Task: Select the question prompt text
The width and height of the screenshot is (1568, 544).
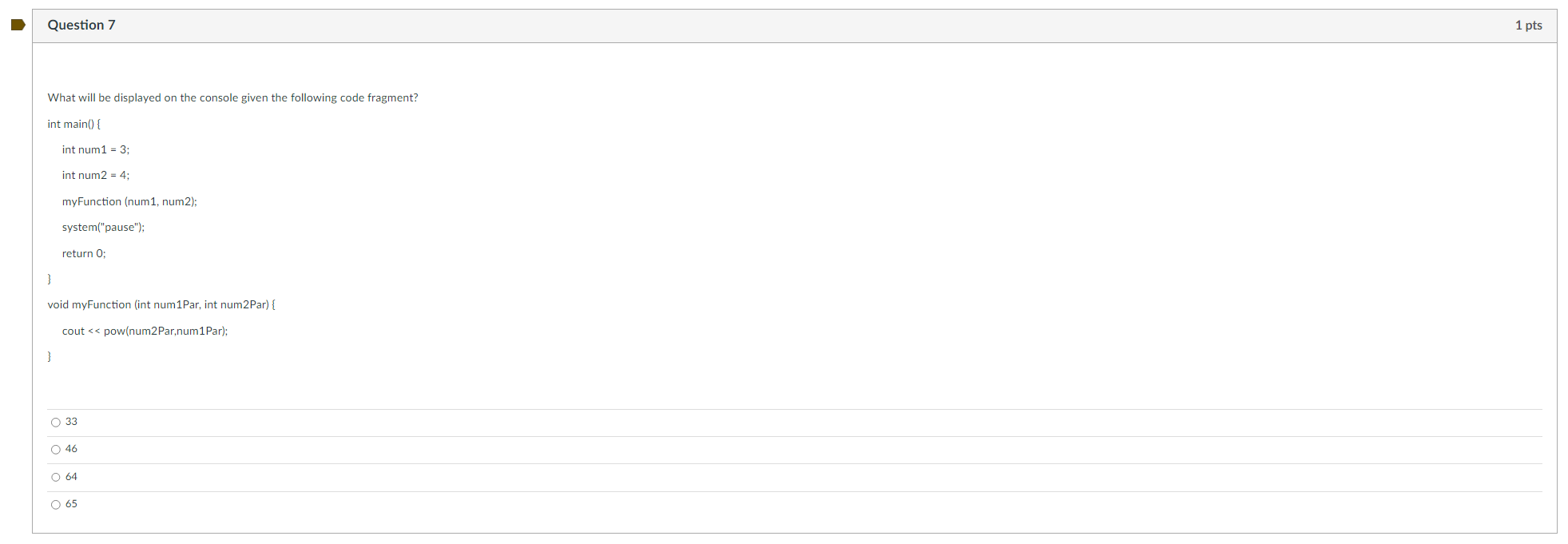Action: click(232, 97)
